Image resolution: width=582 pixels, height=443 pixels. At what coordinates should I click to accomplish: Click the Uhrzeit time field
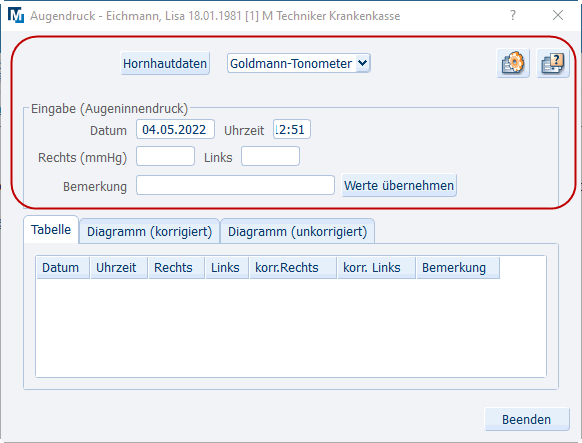point(292,129)
